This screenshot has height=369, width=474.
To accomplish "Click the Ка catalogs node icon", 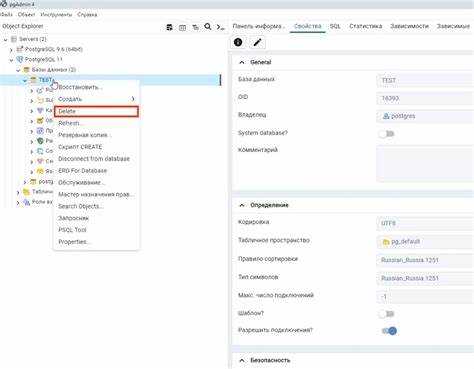I will click(x=40, y=110).
